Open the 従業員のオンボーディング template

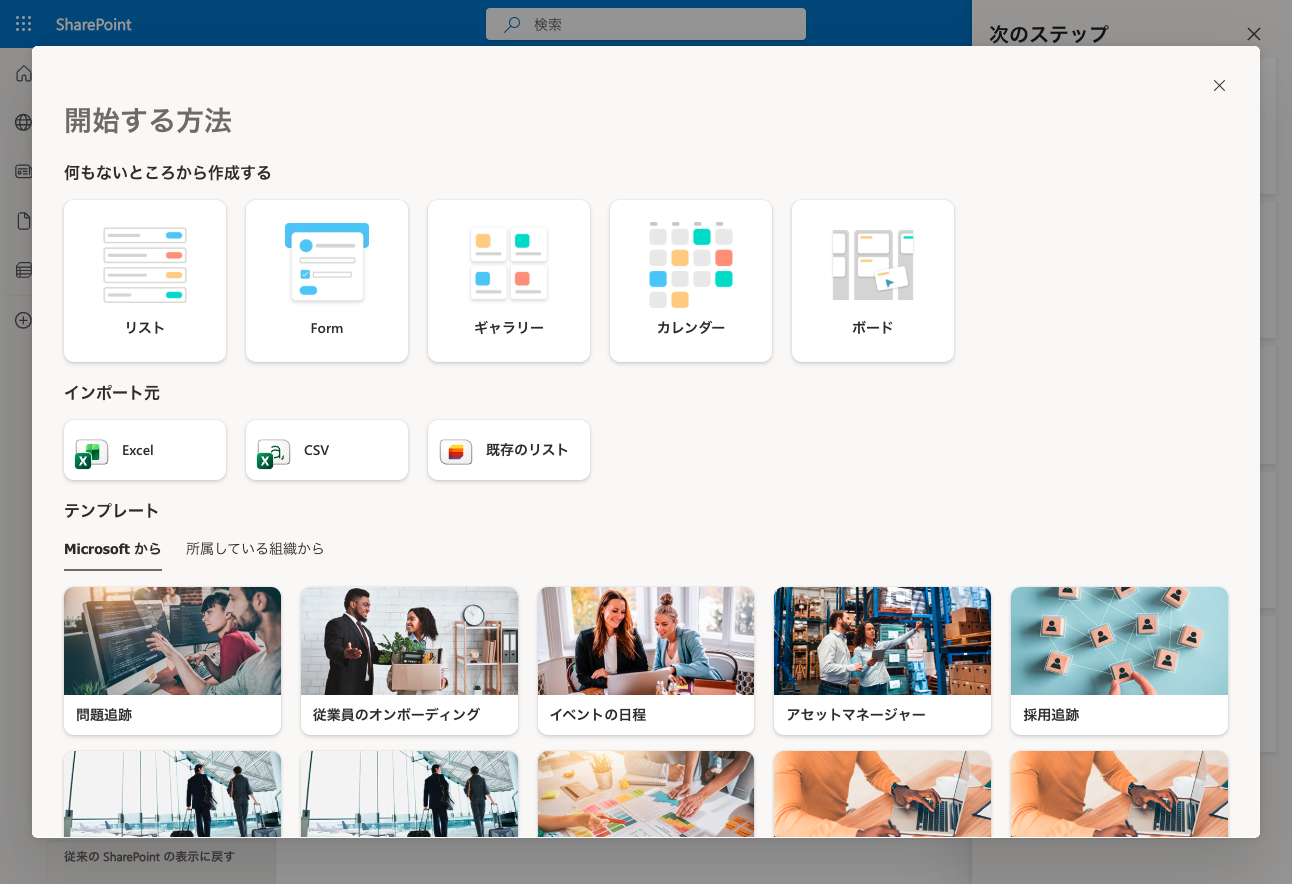point(409,661)
